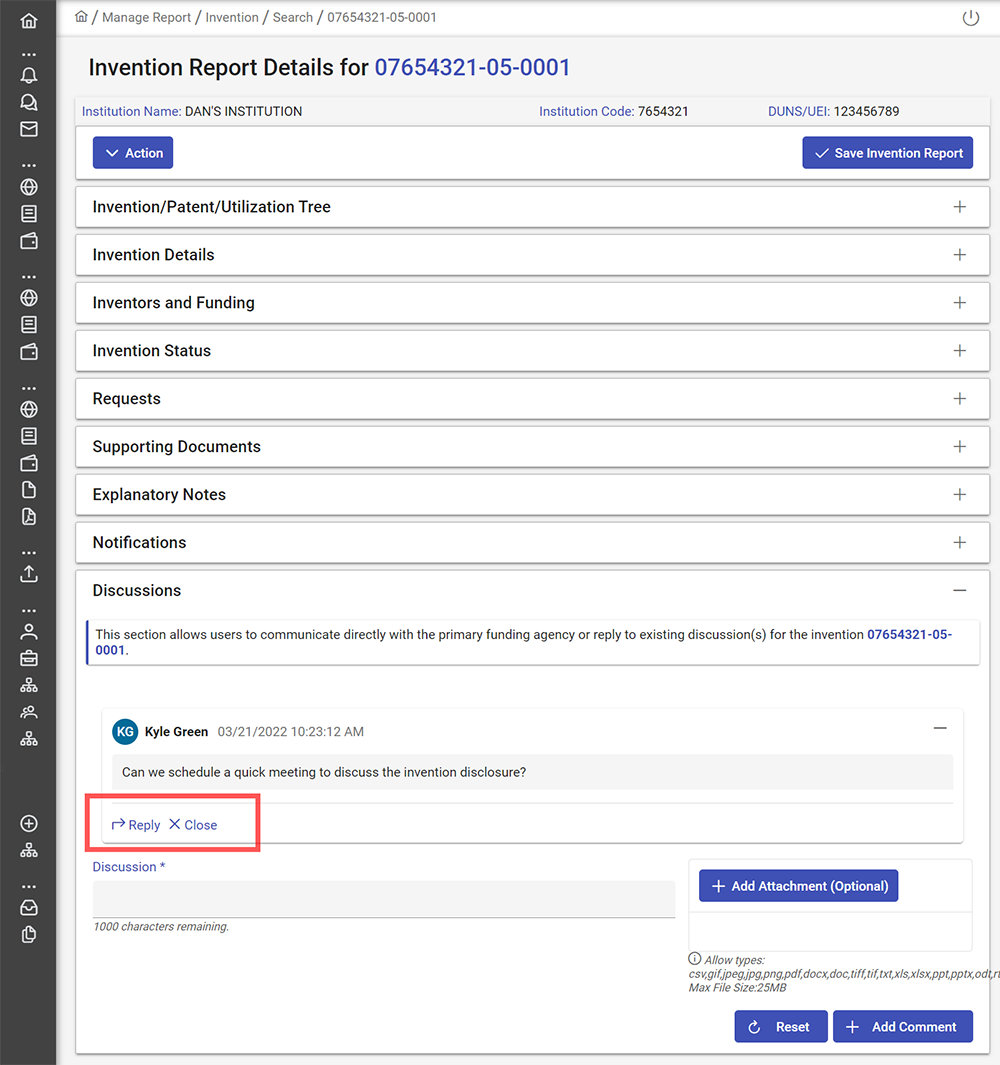The height and width of the screenshot is (1065, 1000).
Task: Click the upload icon in left sidebar
Action: click(x=29, y=574)
